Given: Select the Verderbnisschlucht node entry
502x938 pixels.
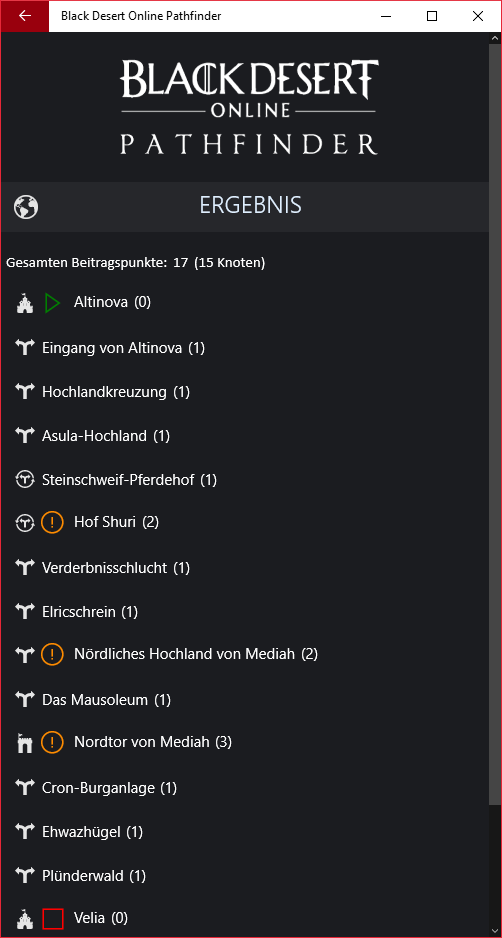Looking at the screenshot, I should pos(245,568).
